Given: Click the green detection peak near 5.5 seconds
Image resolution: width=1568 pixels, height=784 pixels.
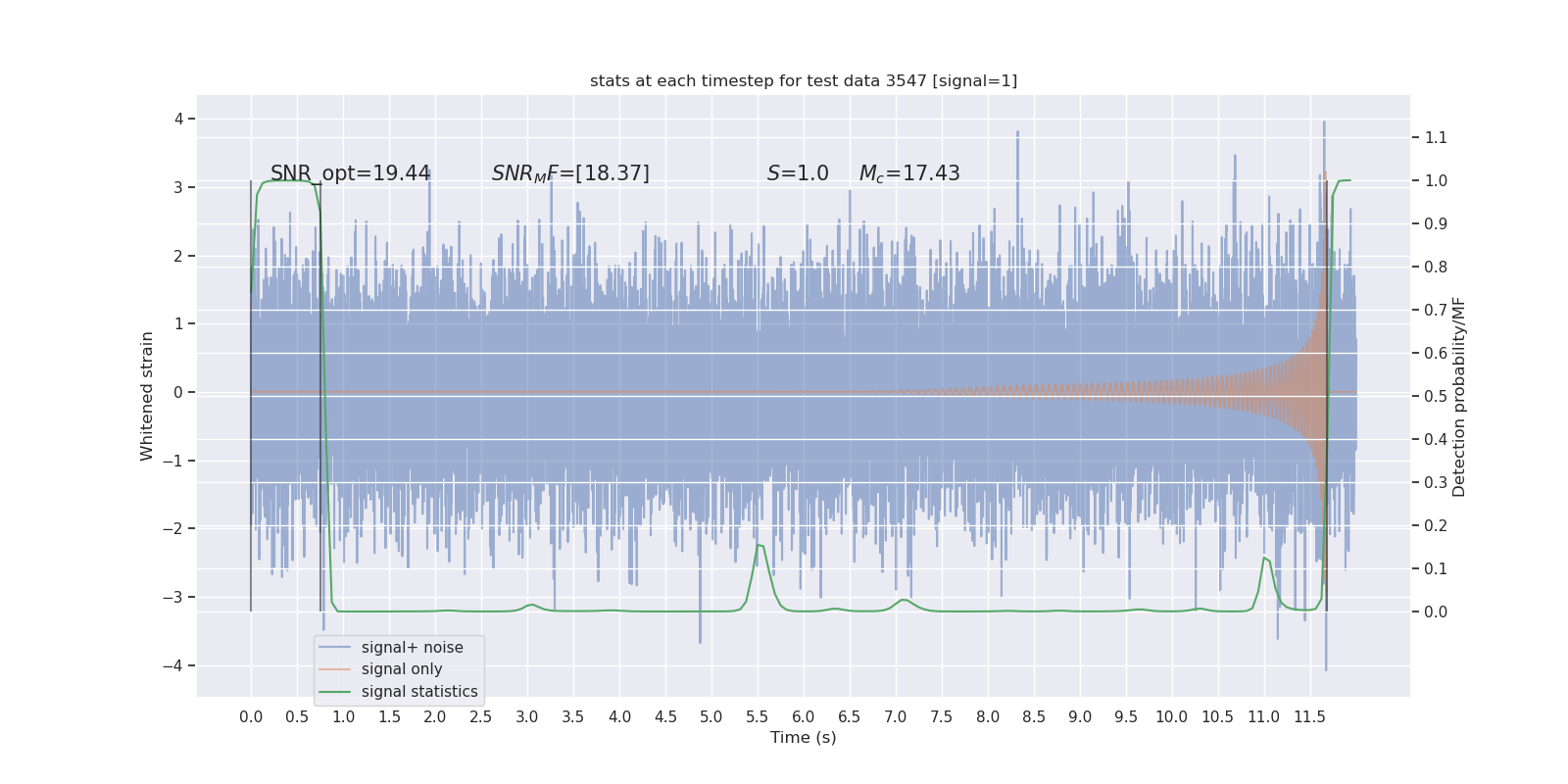Looking at the screenshot, I should click(759, 546).
